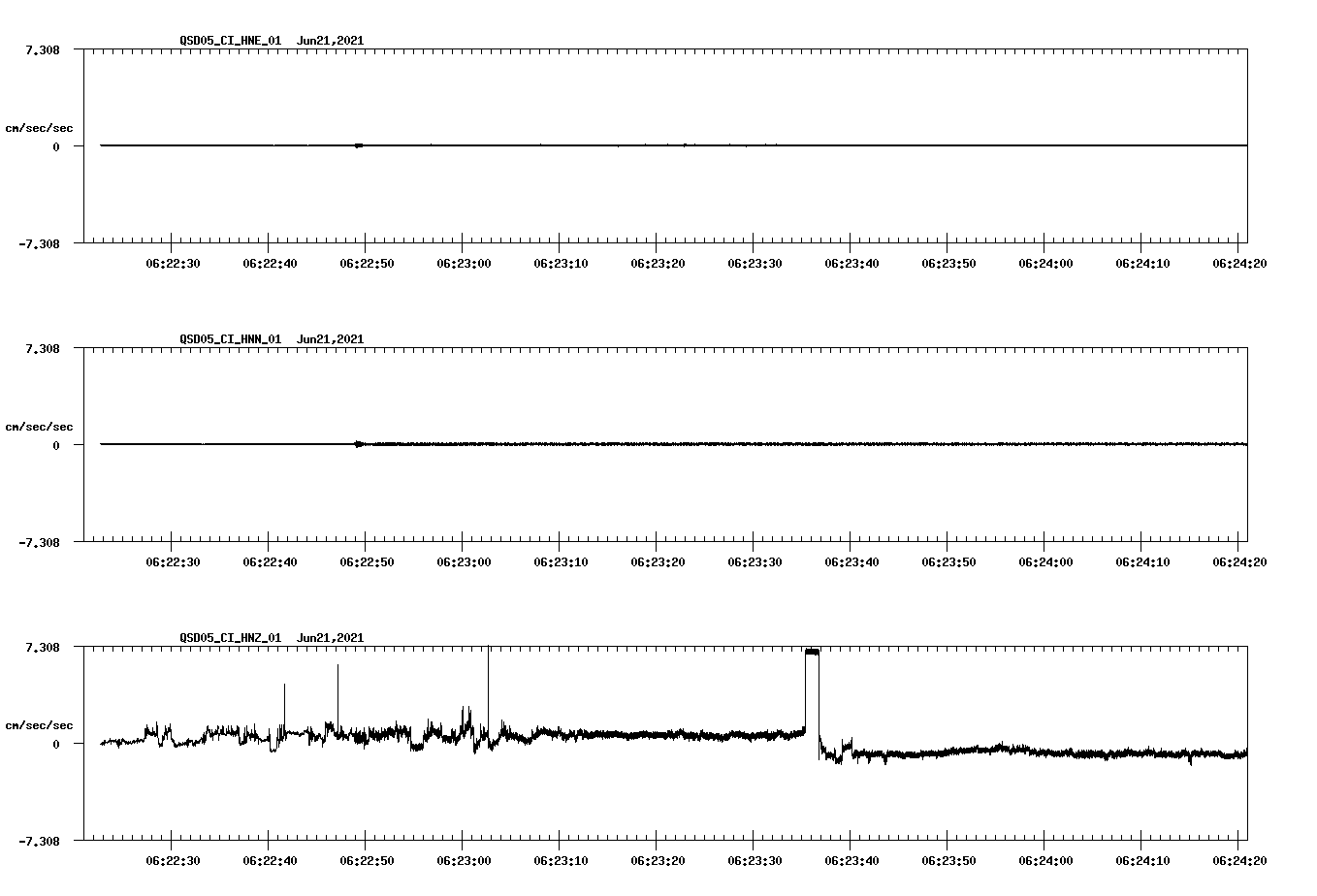Click time label 06:23:10 under HNZ plot
The image size is (1317, 896).
(x=561, y=860)
